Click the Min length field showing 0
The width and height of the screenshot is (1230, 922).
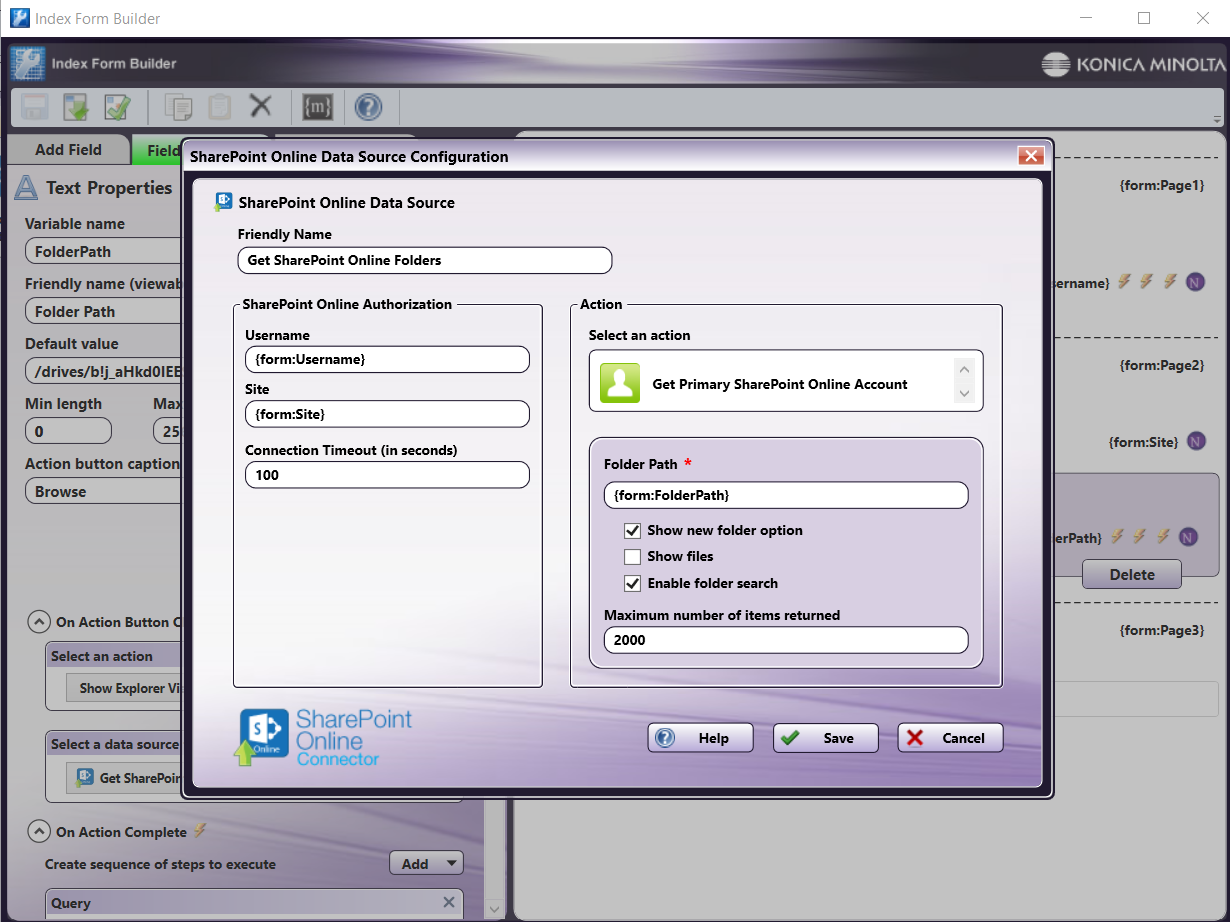pyautogui.click(x=68, y=431)
